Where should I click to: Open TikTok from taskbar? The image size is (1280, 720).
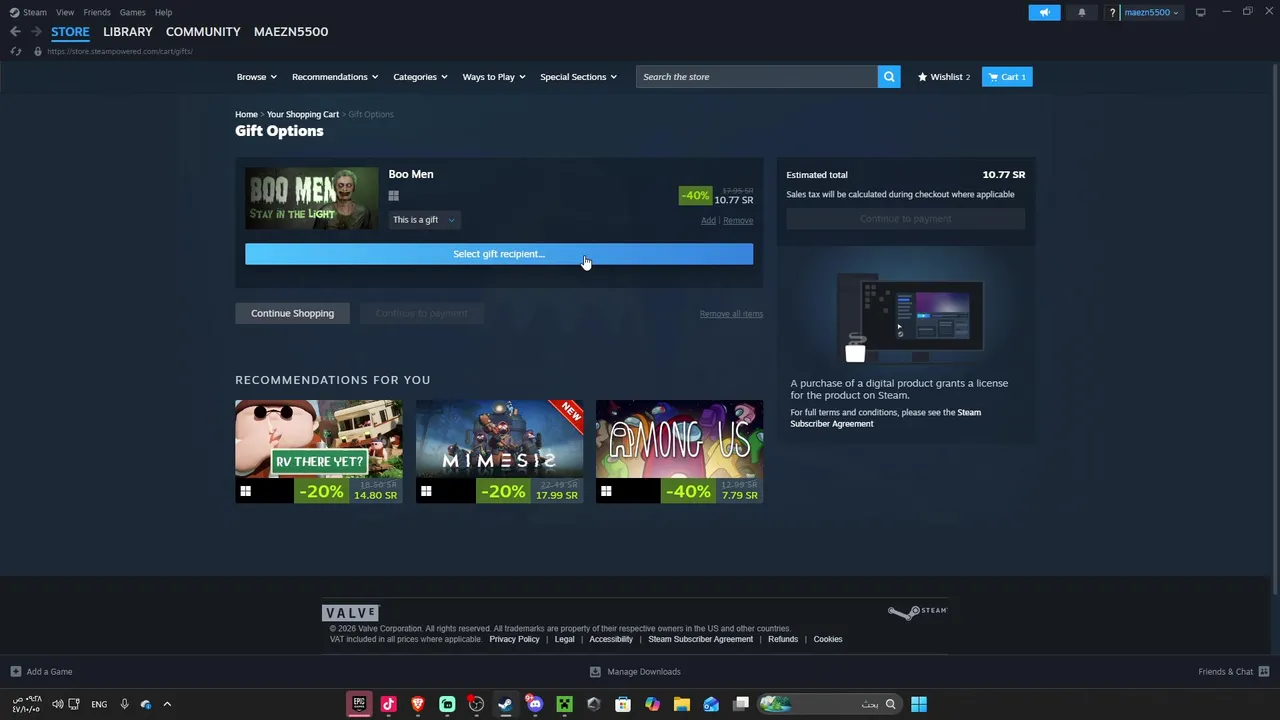(x=388, y=704)
